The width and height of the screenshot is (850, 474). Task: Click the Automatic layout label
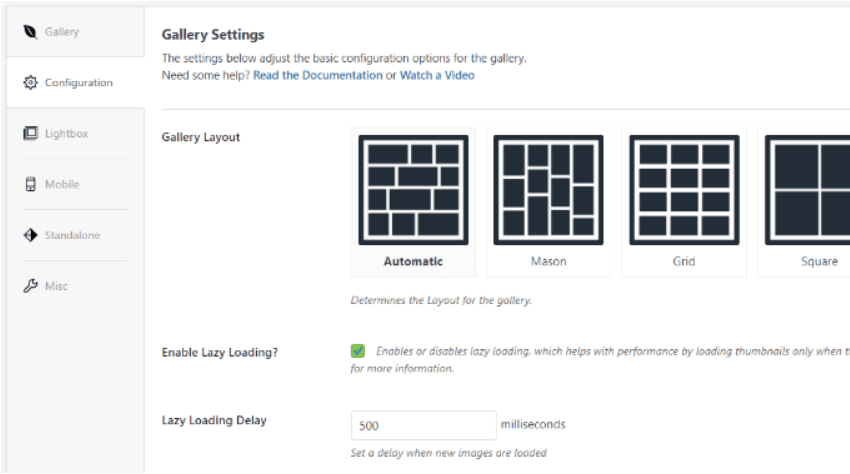coord(413,262)
